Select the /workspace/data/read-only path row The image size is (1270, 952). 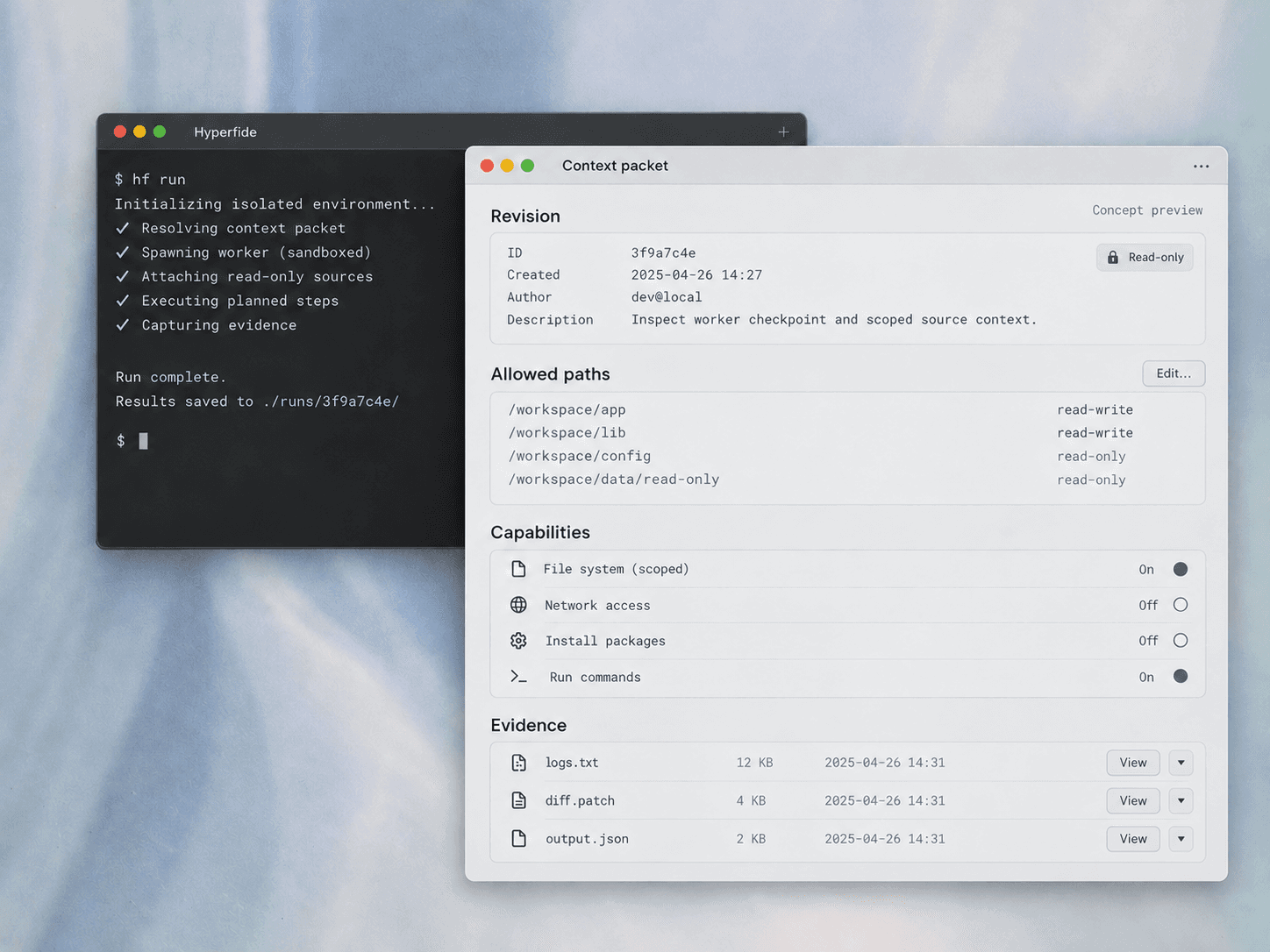[x=847, y=480]
